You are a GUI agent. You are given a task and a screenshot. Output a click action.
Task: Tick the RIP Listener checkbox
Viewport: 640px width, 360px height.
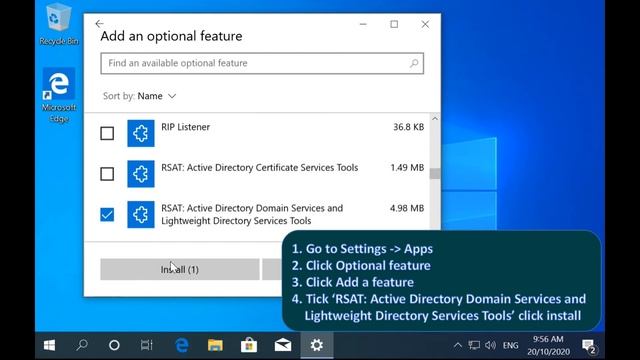tap(107, 133)
